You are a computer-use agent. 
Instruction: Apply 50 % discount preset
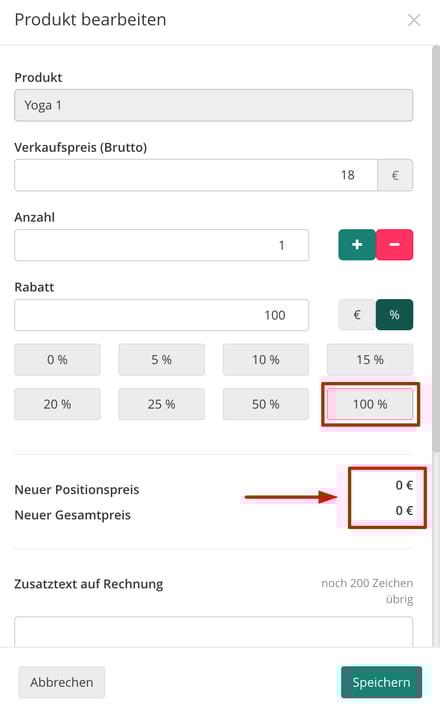265,404
